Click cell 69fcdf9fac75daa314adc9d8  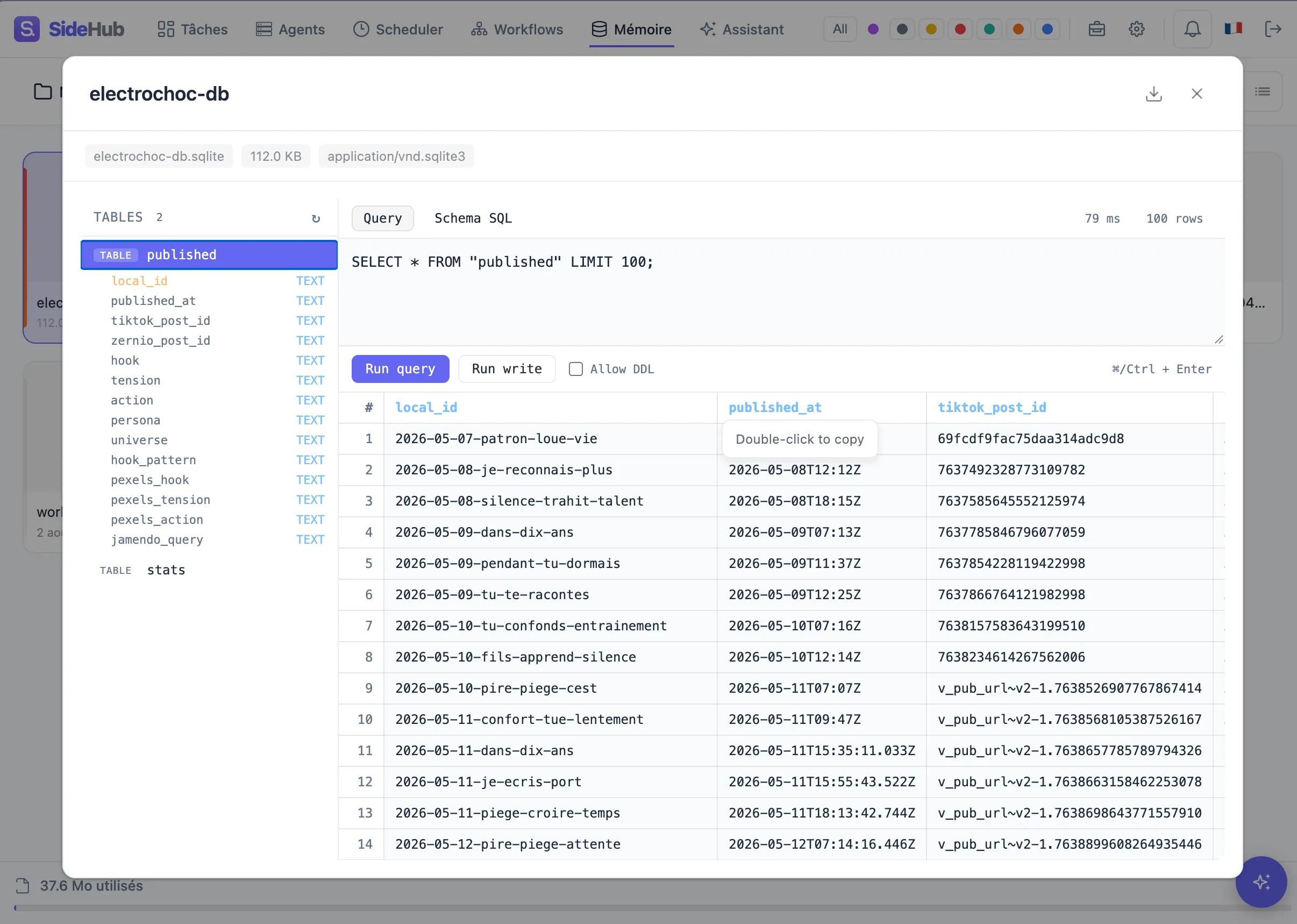(1069, 439)
